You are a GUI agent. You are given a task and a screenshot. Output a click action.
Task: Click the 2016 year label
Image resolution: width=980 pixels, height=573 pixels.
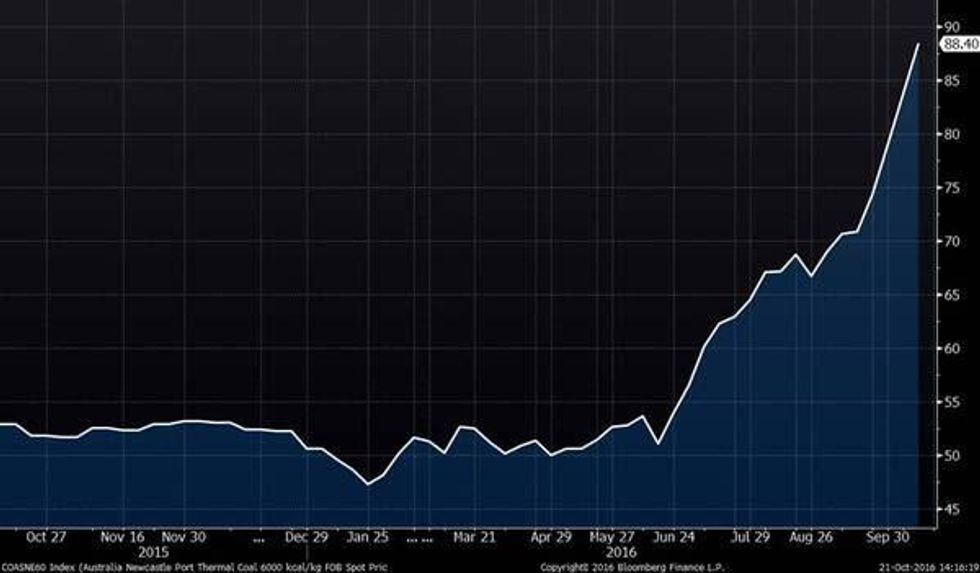coord(623,551)
